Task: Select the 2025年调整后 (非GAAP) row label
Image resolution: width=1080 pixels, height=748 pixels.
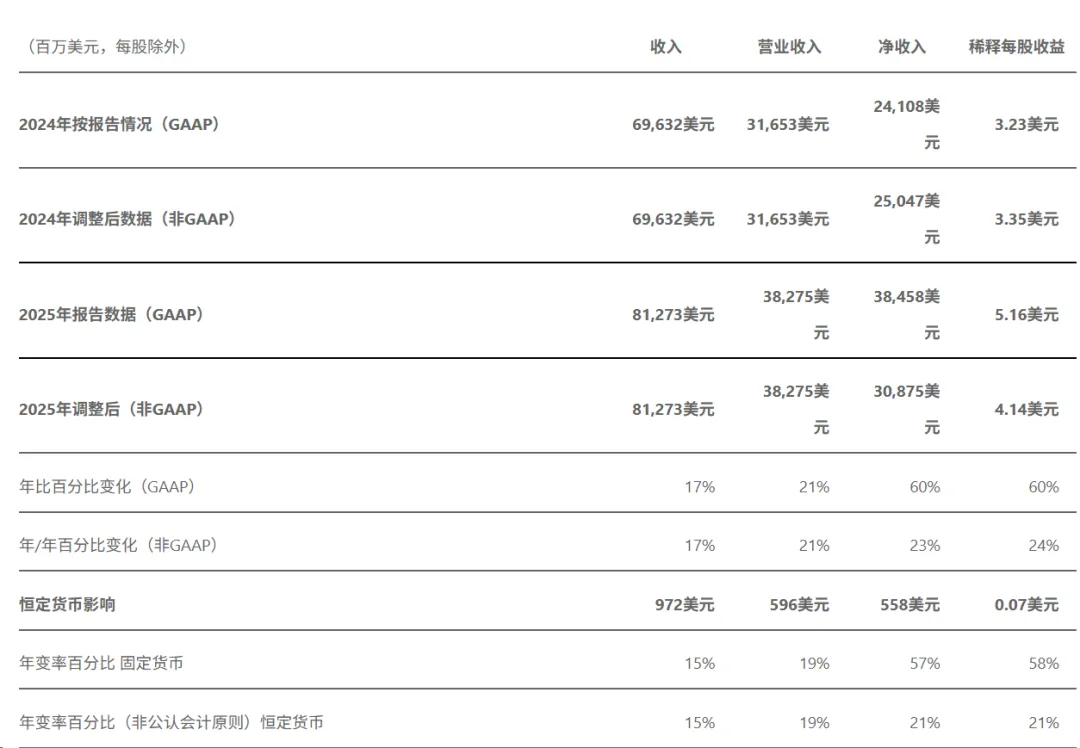Action: tap(112, 409)
